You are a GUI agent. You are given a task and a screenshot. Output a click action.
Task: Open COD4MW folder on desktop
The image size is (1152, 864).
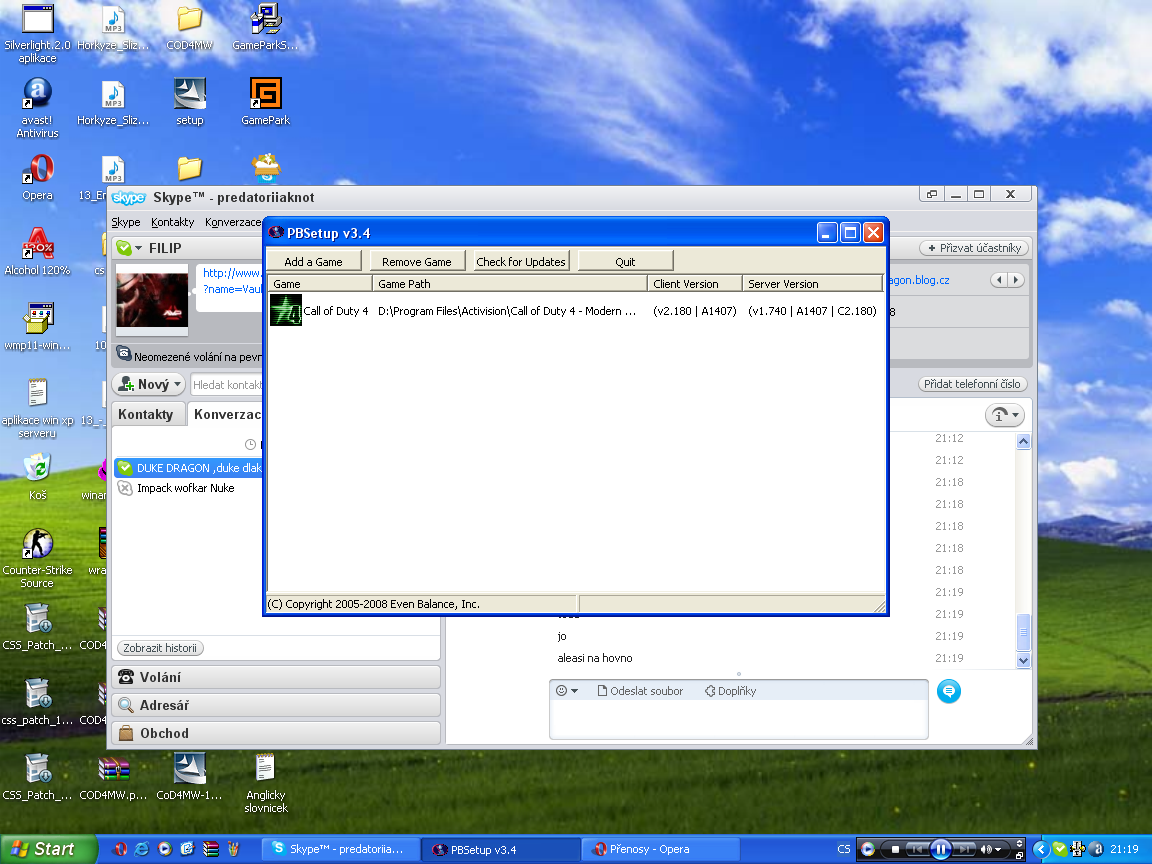coord(190,28)
